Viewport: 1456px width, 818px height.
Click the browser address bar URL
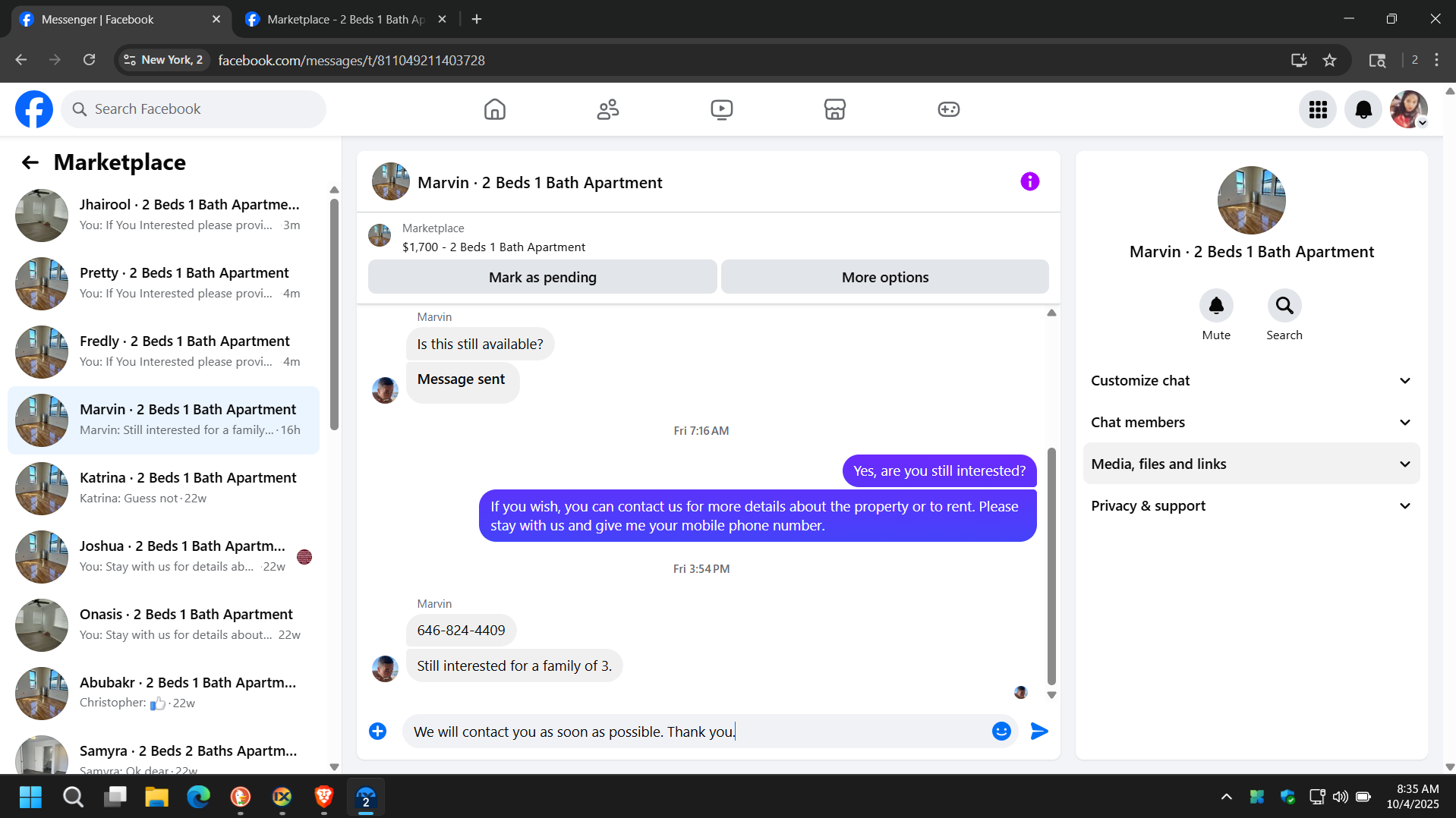pyautogui.click(x=351, y=60)
